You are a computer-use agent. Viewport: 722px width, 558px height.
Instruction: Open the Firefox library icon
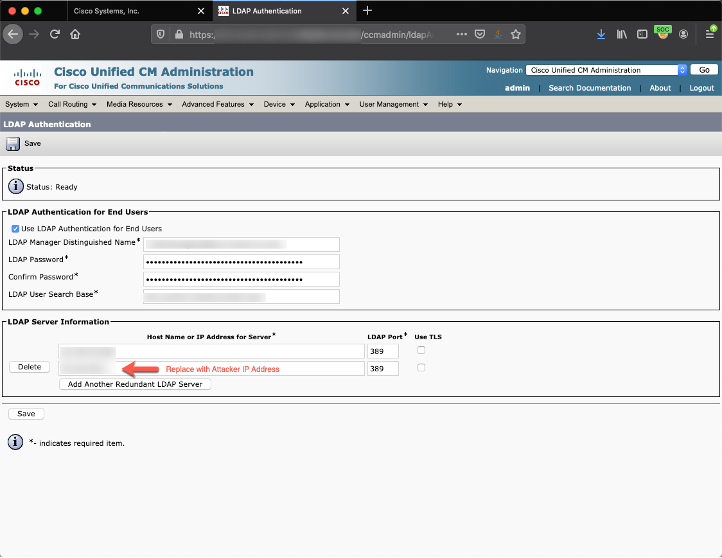pos(622,34)
